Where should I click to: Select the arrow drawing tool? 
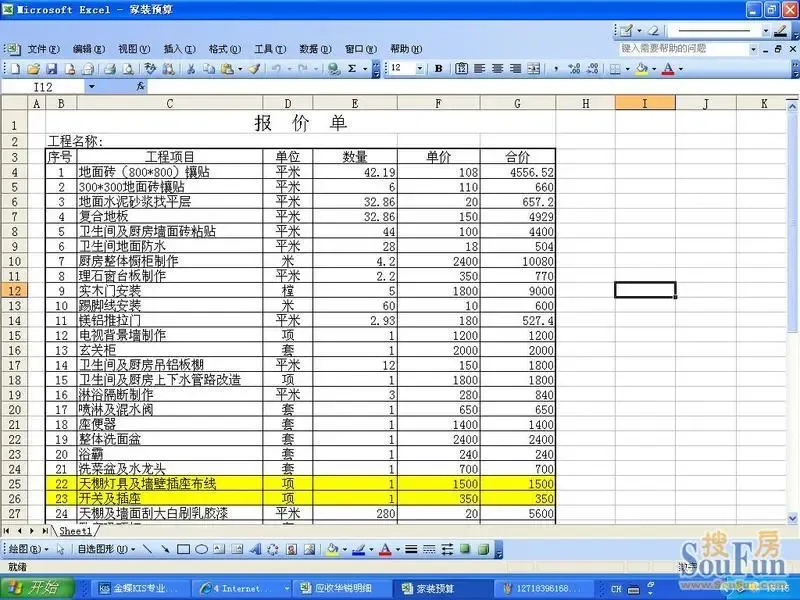(165, 549)
